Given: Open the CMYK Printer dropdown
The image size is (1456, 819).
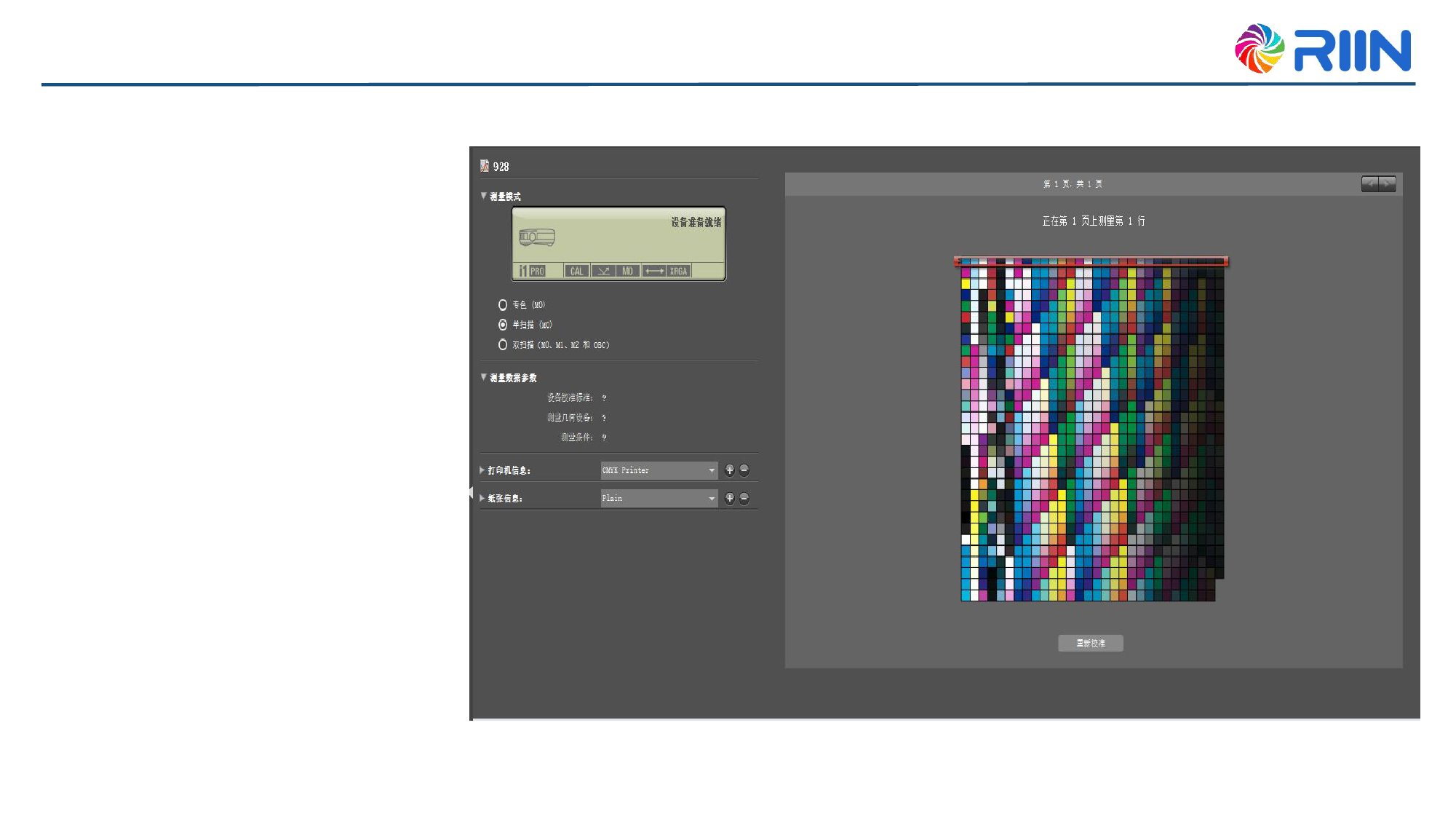Looking at the screenshot, I should (659, 470).
